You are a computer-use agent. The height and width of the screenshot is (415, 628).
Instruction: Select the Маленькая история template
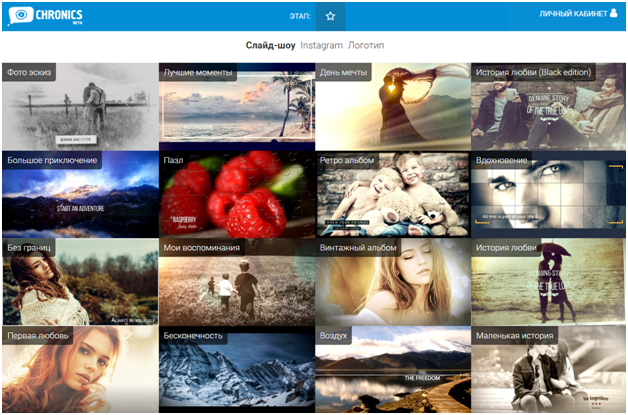[549, 369]
